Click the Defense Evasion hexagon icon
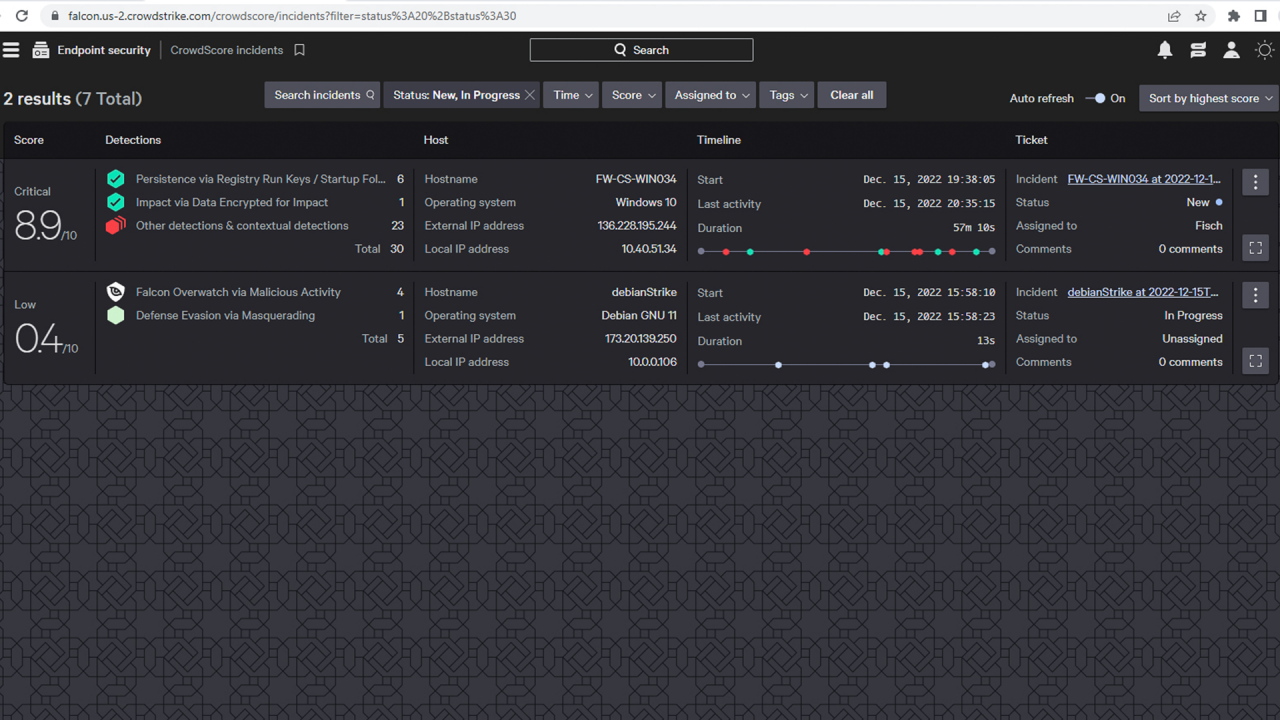1280x720 pixels. click(116, 315)
